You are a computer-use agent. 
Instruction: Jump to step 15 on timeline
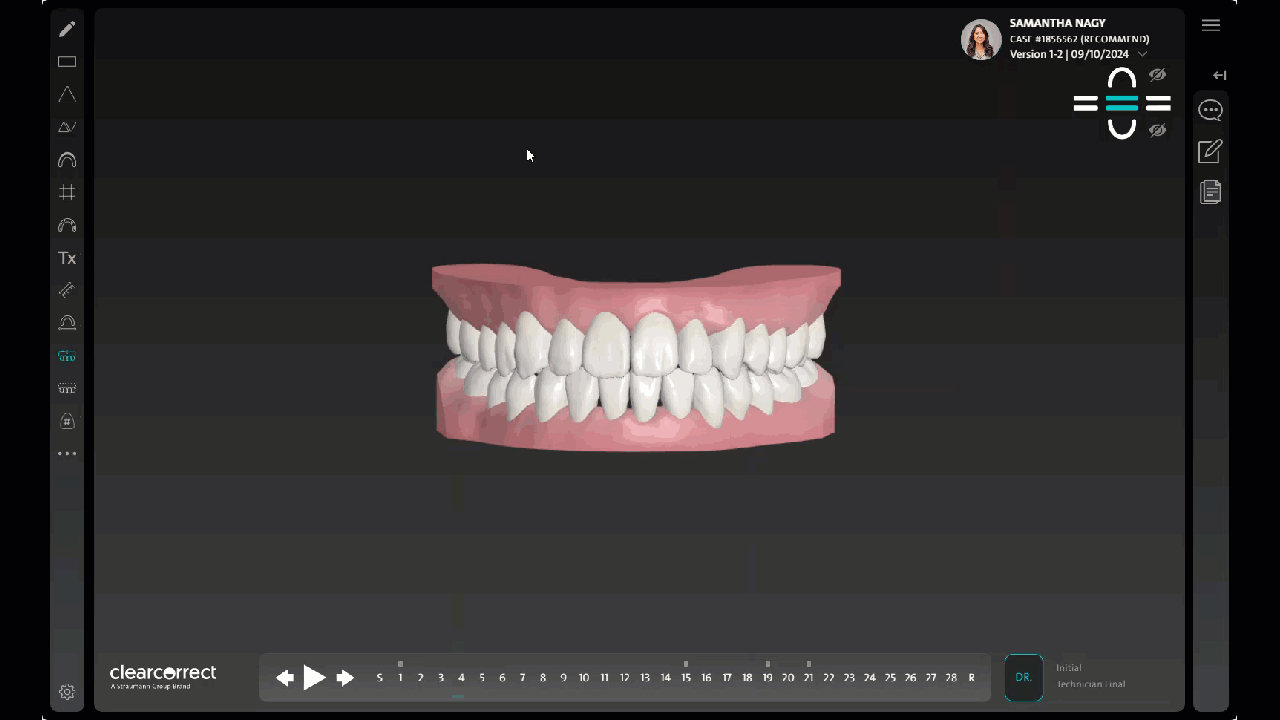[686, 678]
